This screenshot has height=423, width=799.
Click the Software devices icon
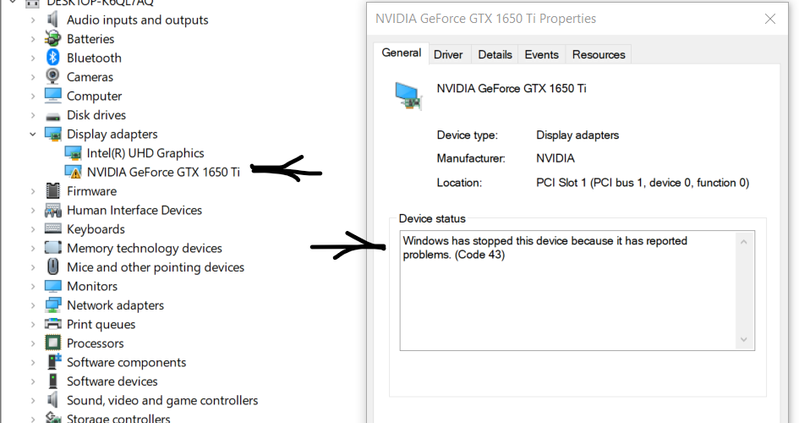pos(52,381)
